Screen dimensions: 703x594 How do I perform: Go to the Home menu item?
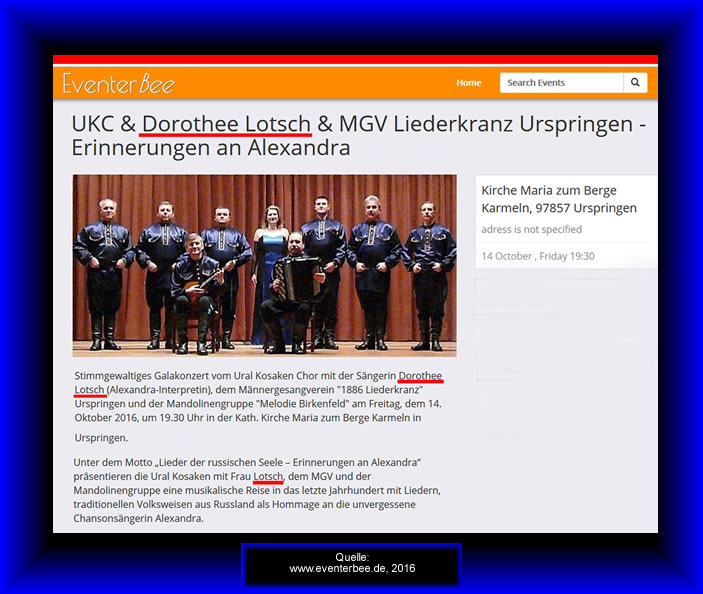coord(469,83)
